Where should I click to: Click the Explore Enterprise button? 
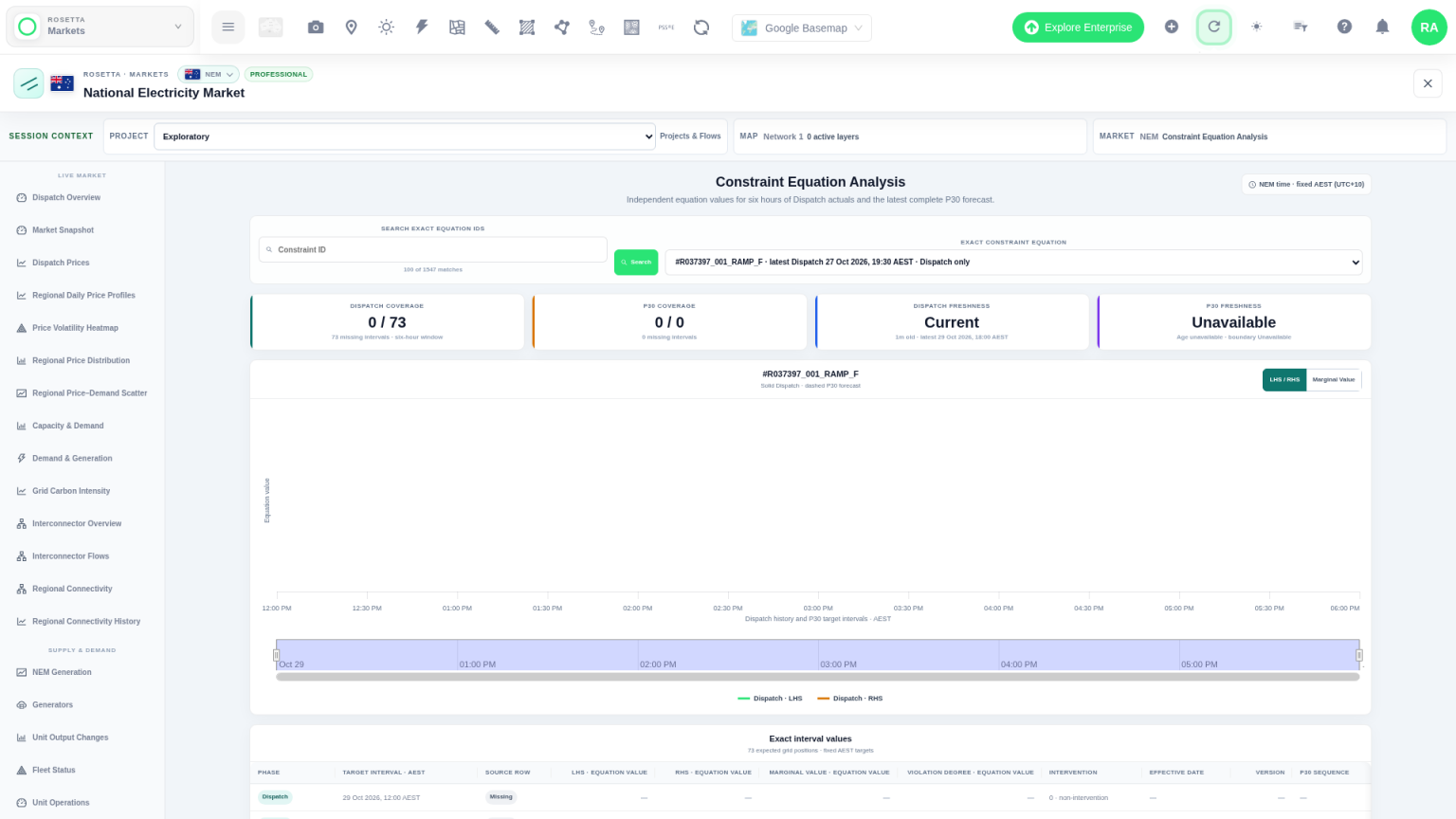coord(1078,27)
